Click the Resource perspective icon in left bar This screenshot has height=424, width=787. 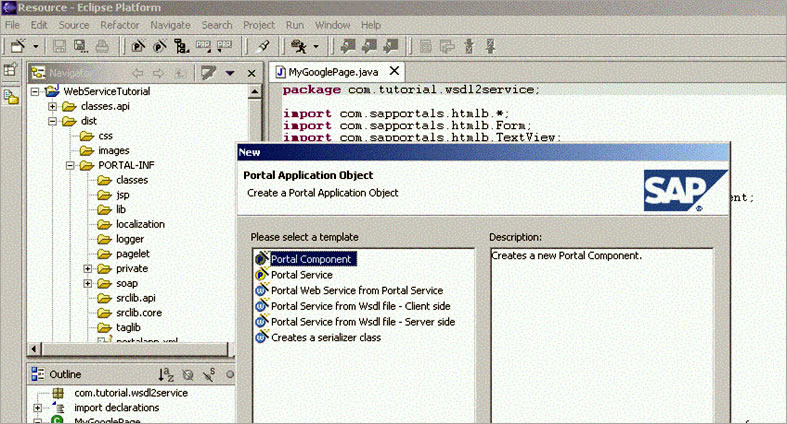(x=11, y=96)
